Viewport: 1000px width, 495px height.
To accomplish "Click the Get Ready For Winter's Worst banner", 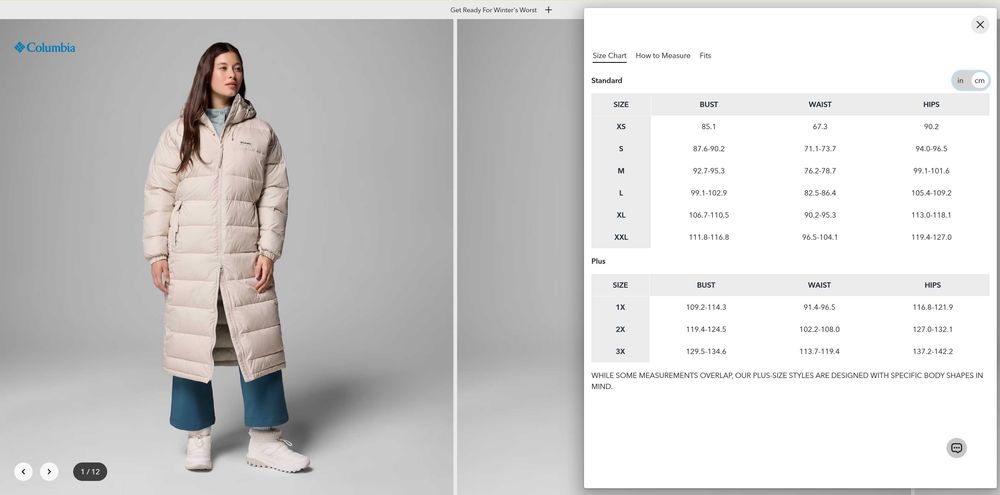I will pos(494,10).
